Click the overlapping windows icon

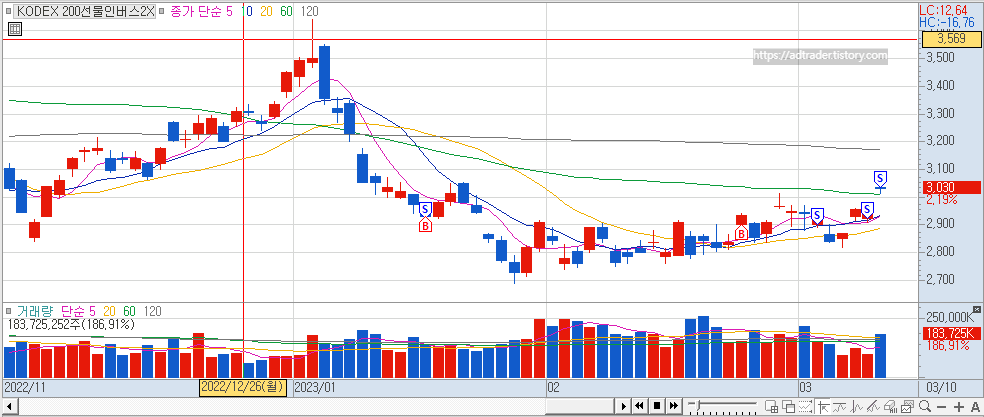point(788,406)
